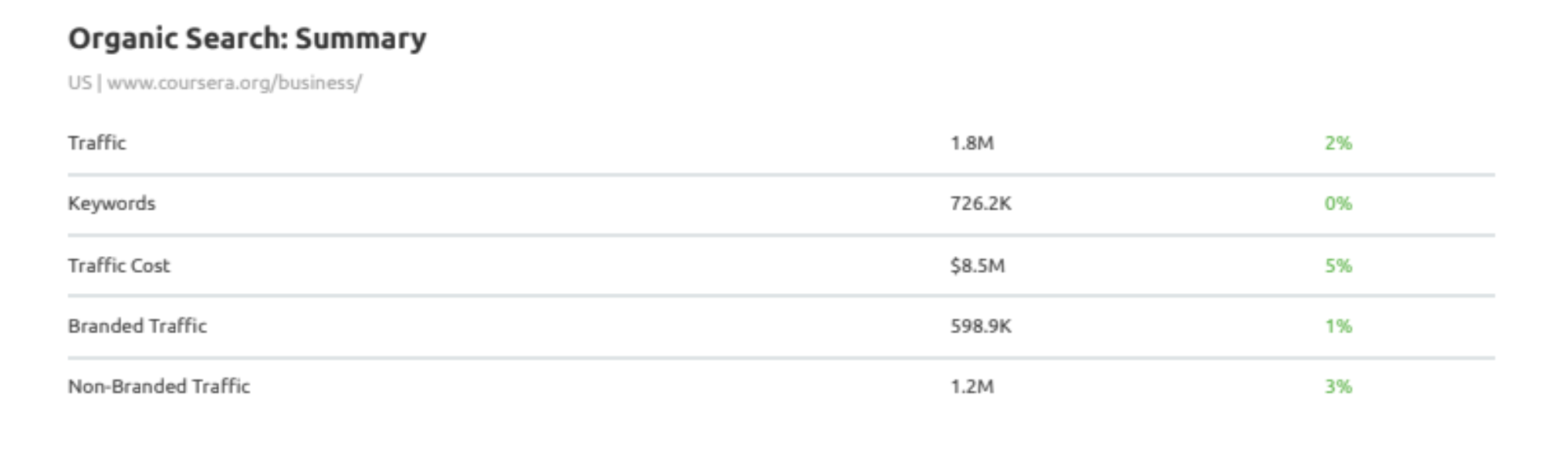Select the Traffic row label
The height and width of the screenshot is (452, 1568).
tap(96, 143)
